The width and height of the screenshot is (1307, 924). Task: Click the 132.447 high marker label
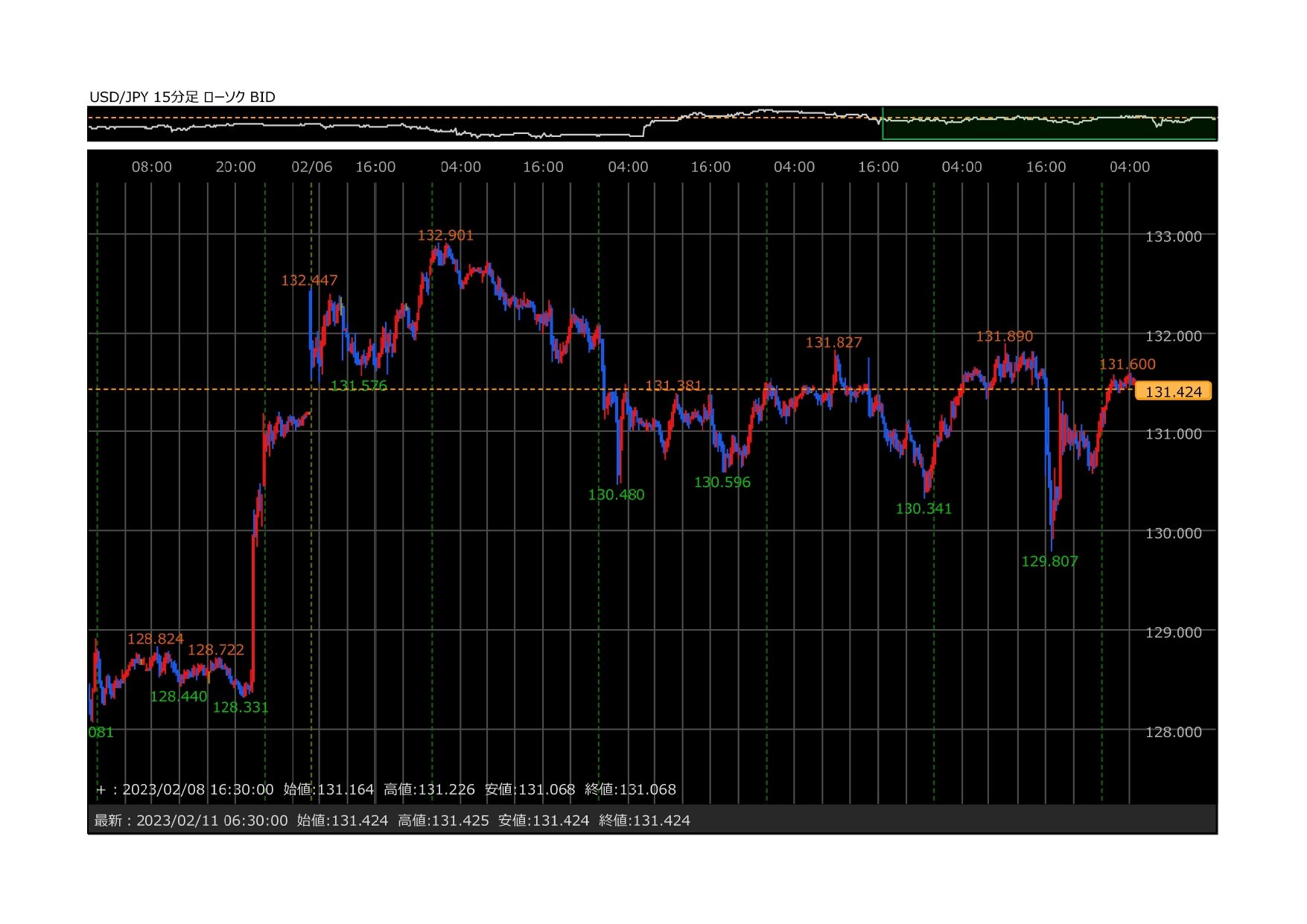(309, 281)
